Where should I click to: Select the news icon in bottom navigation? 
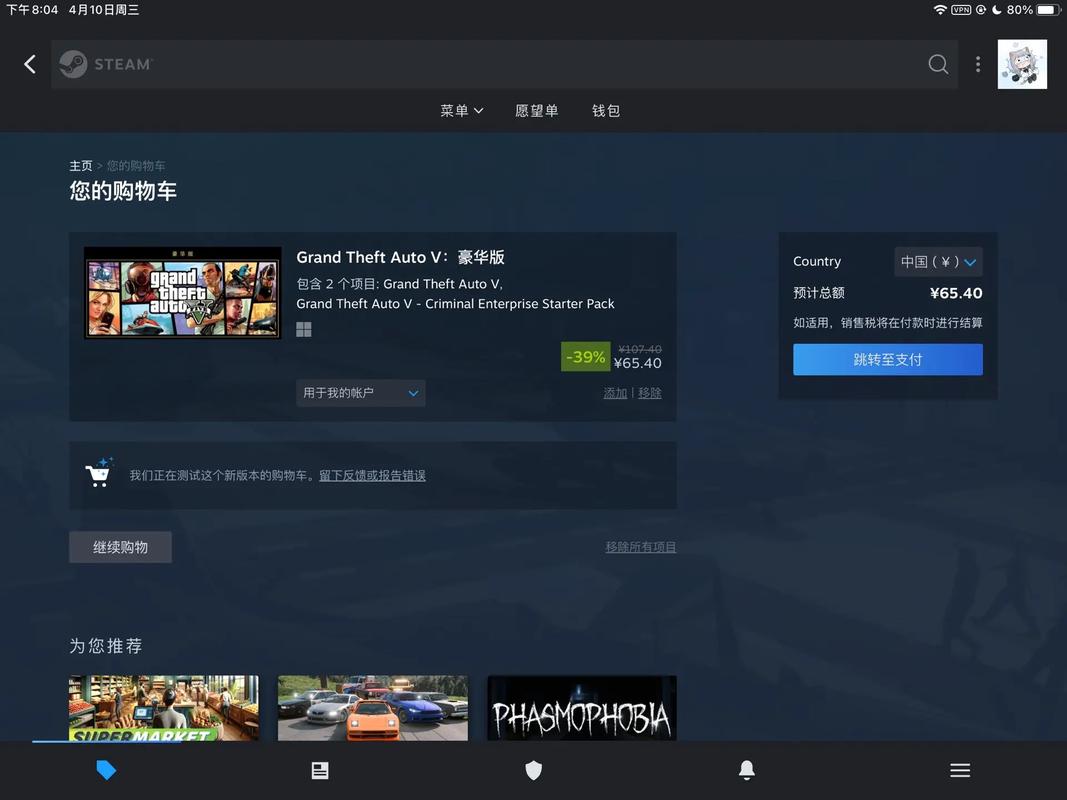click(320, 770)
